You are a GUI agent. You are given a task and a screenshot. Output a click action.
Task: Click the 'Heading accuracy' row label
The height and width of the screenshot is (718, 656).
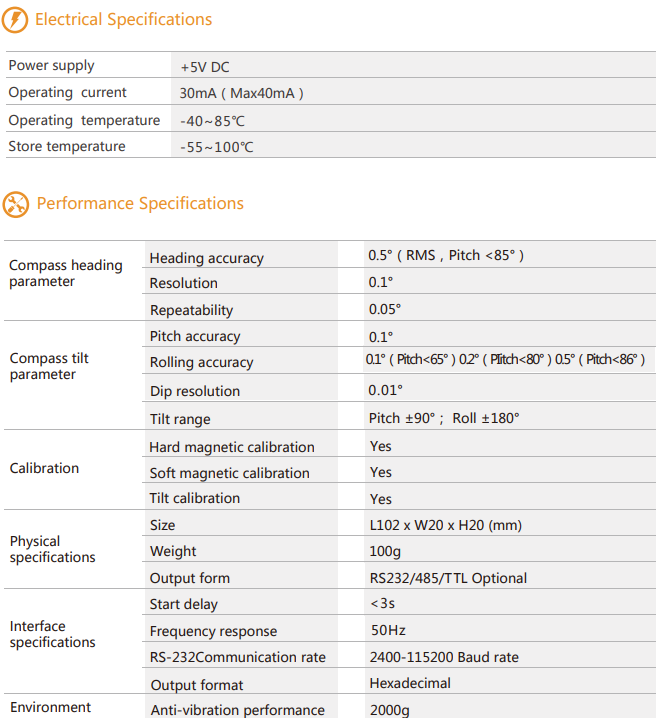pos(206,258)
